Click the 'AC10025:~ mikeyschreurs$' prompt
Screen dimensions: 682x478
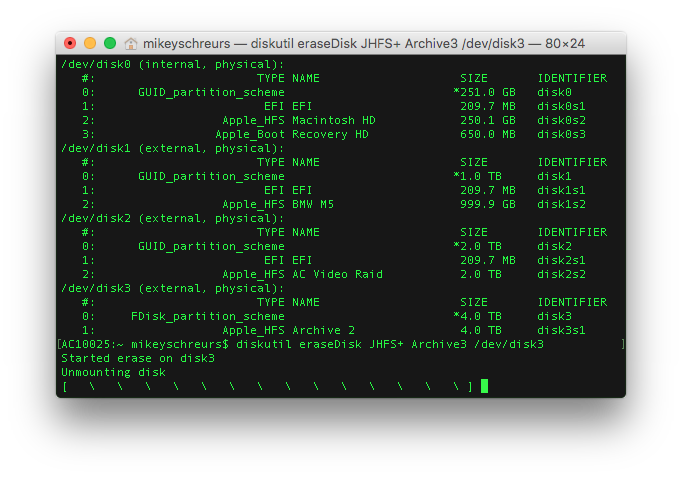tap(145, 344)
